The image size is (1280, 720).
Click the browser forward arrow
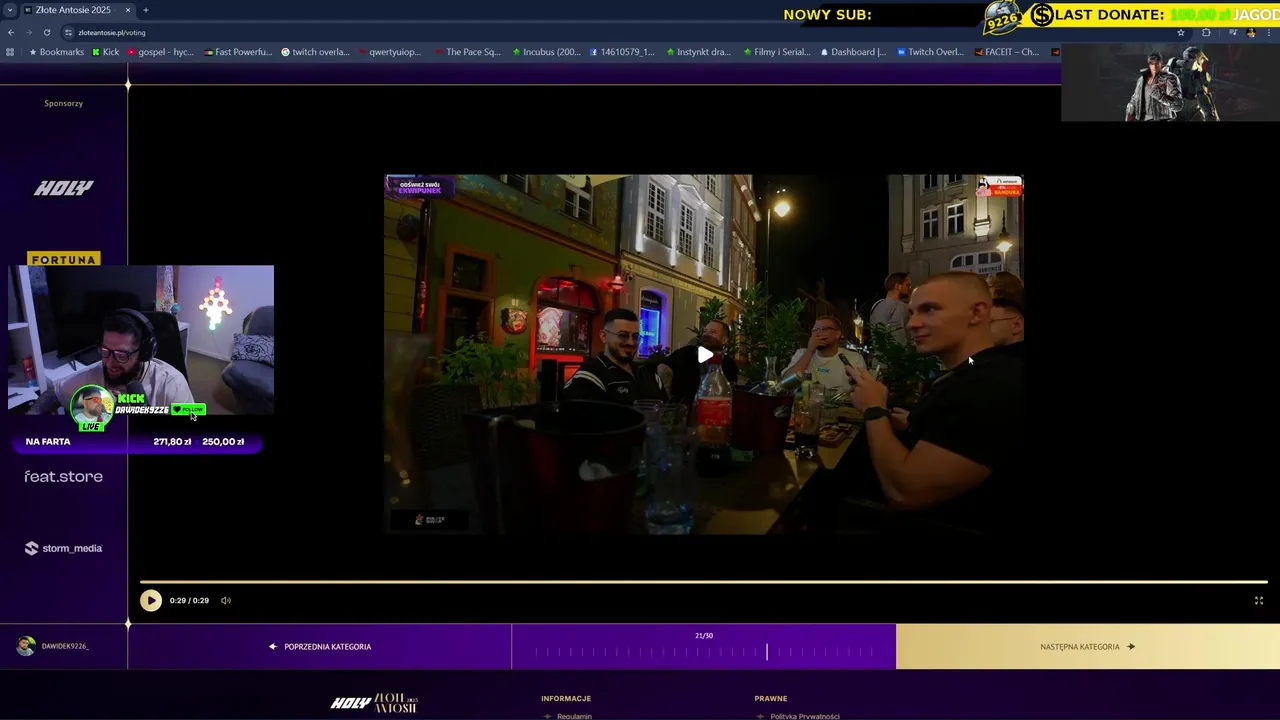coord(28,32)
